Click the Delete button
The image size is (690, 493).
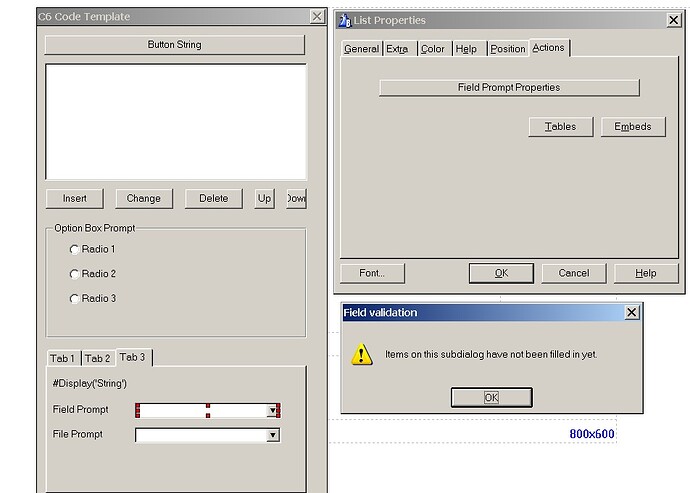[x=213, y=199]
